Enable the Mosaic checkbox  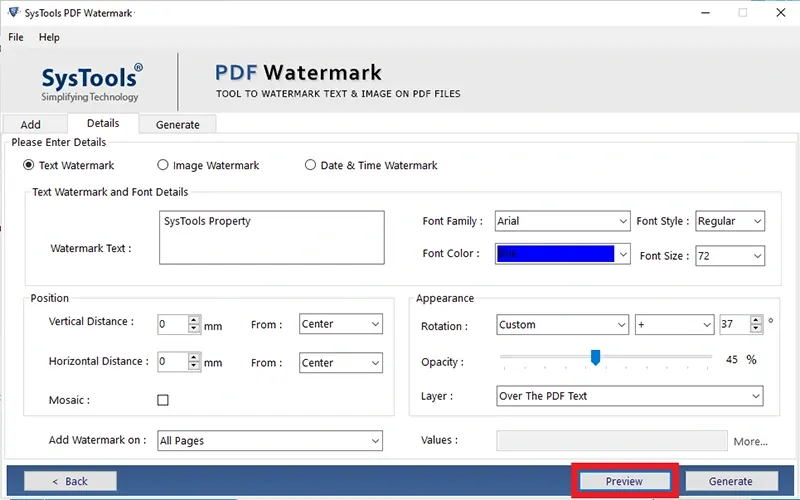(163, 400)
